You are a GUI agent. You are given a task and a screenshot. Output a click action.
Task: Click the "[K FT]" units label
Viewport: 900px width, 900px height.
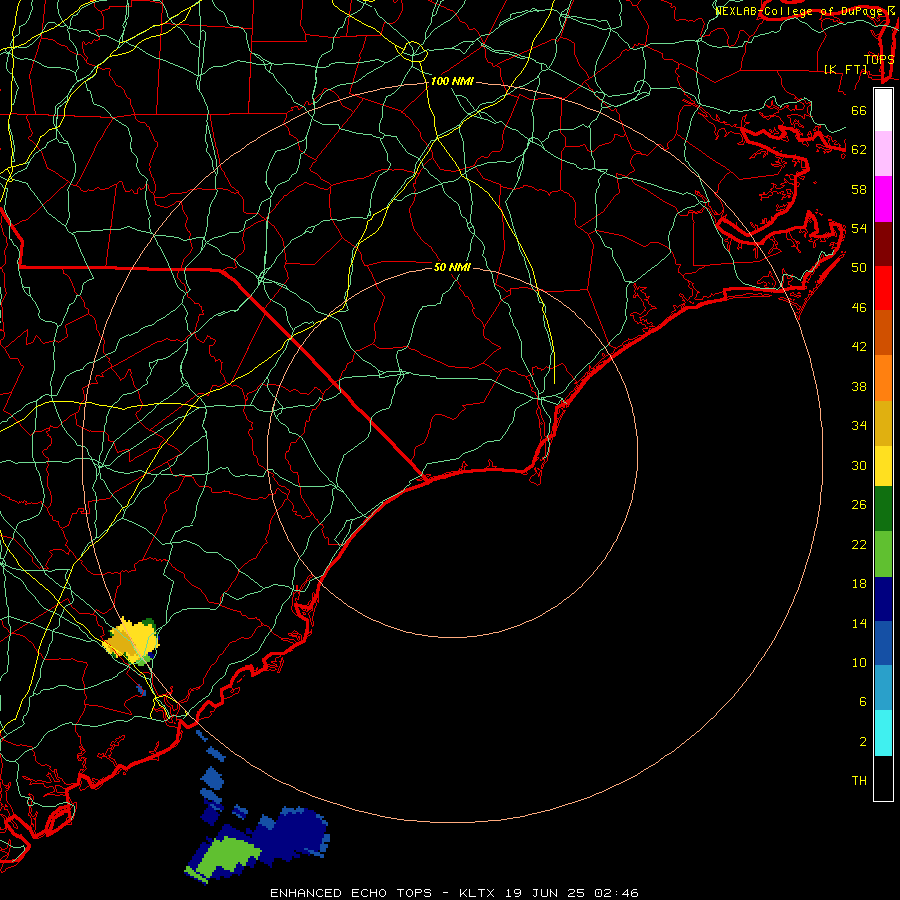846,69
